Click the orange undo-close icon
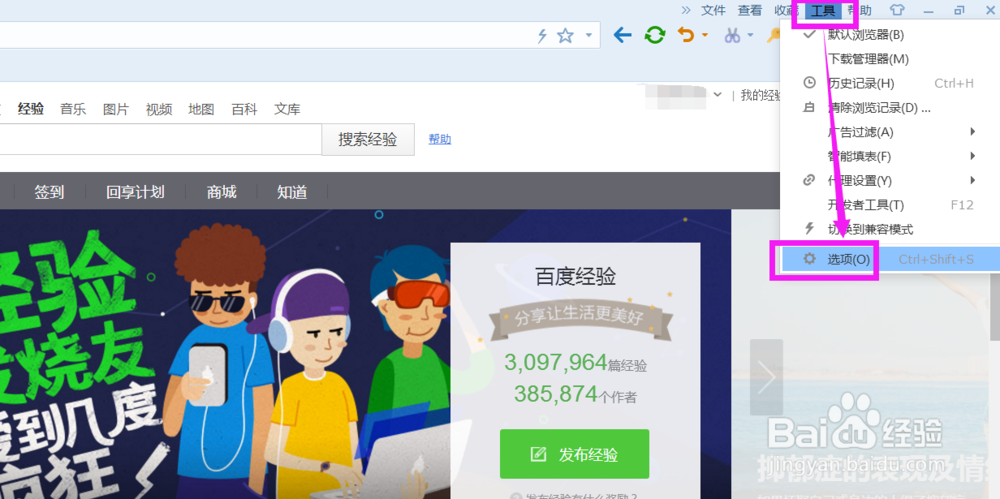Image resolution: width=1000 pixels, height=499 pixels. [x=686, y=35]
